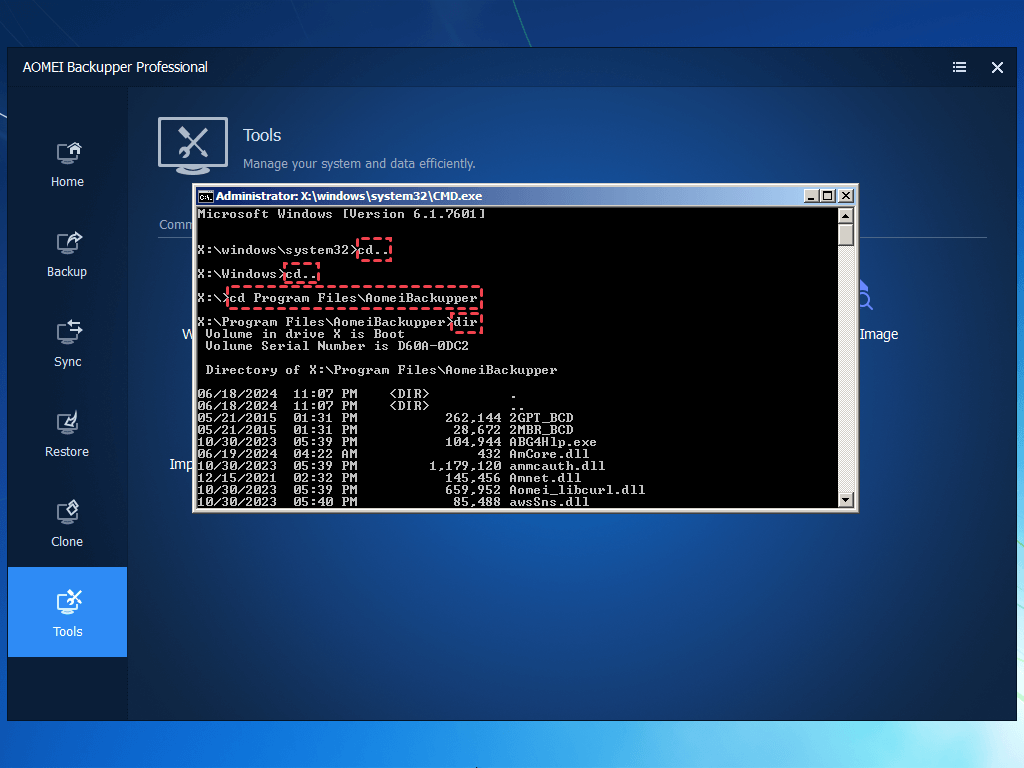Click 'Manage your system and data efficiently.' text
This screenshot has height=768, width=1024.
coord(359,164)
